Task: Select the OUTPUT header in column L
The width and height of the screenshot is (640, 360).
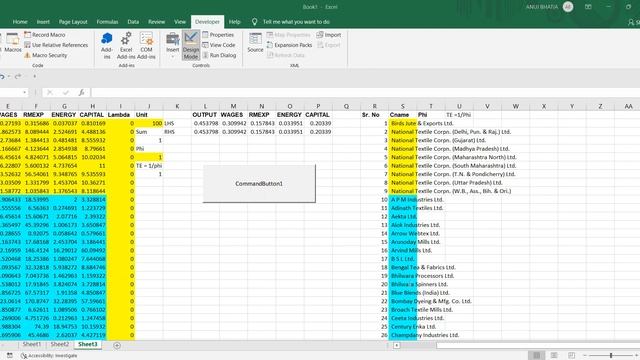Action: 205,115
